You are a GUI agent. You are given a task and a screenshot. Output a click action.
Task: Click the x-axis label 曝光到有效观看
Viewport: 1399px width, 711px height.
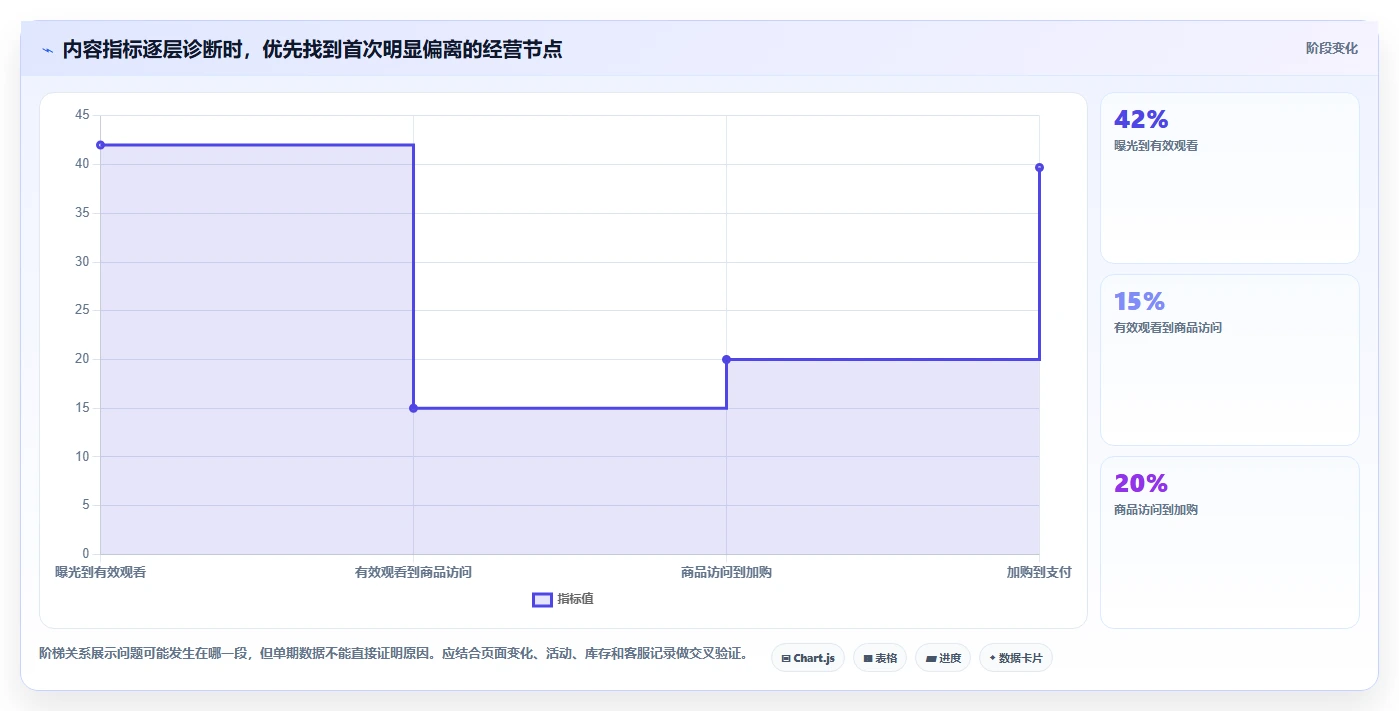tap(100, 572)
